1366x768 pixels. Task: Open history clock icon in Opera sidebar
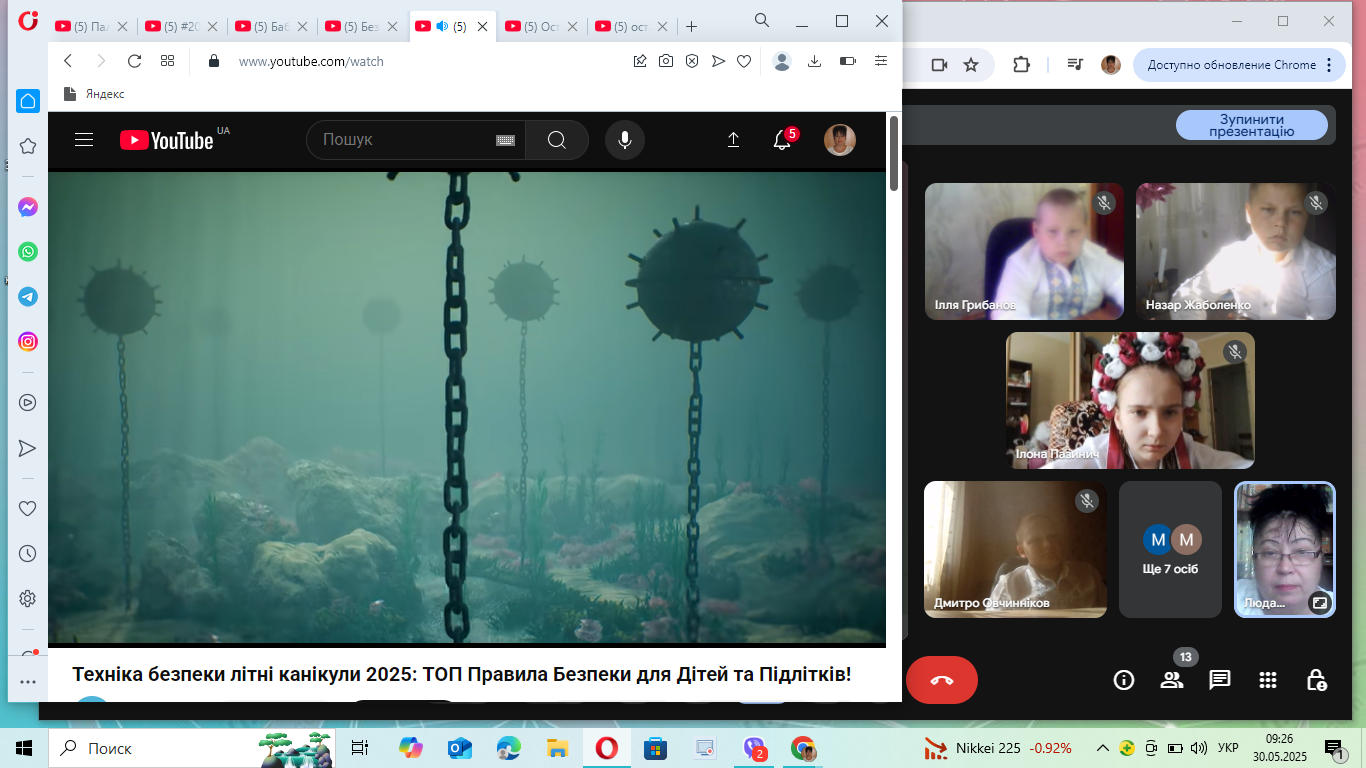(x=28, y=553)
